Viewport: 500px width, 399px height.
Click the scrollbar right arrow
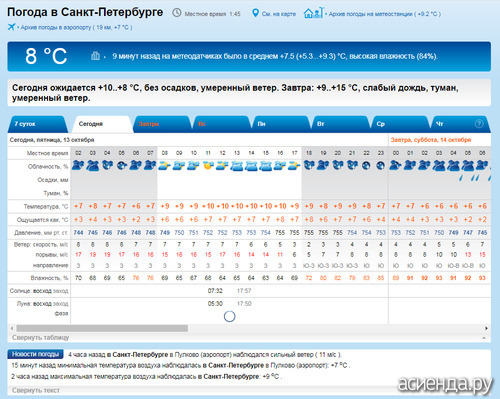486,328
